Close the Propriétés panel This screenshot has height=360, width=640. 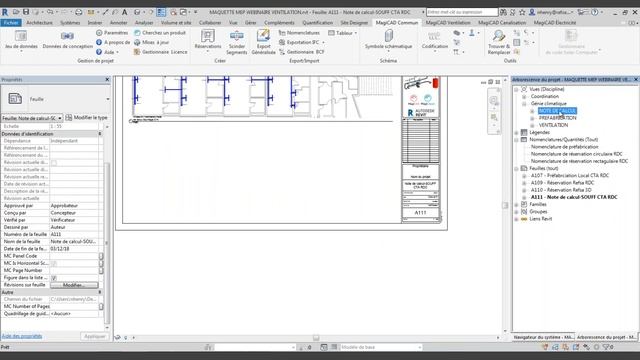[x=107, y=80]
